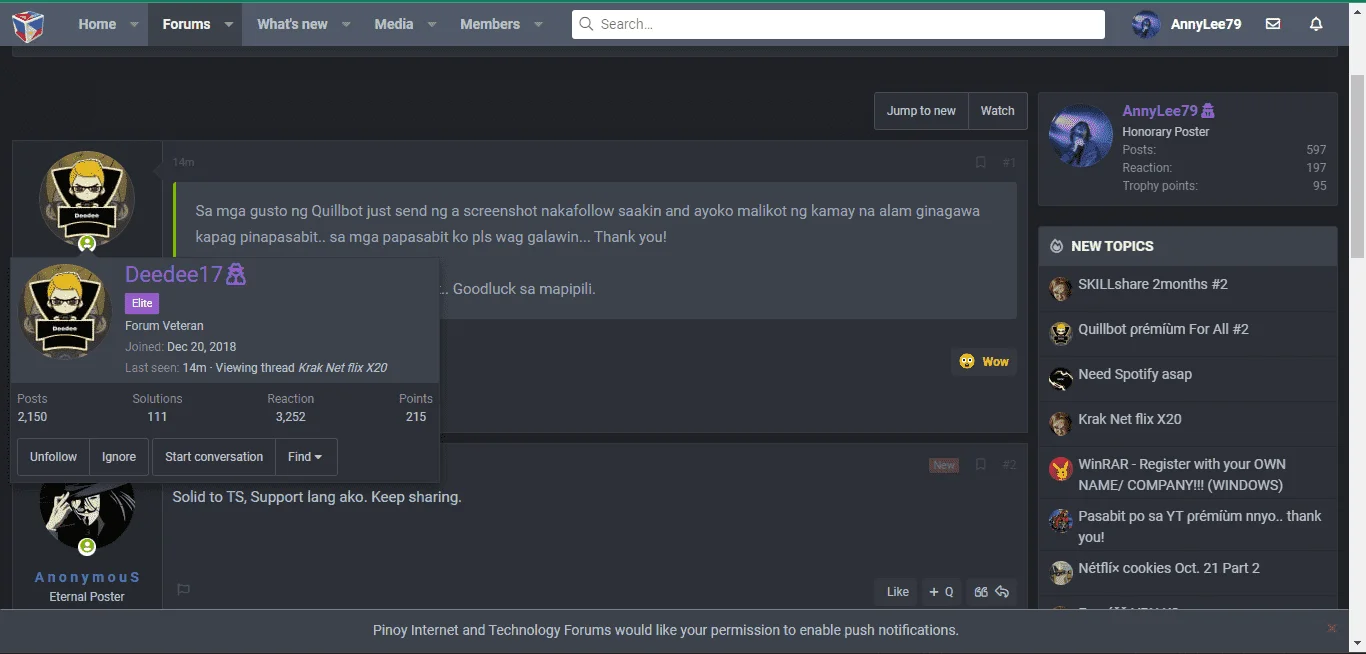Click the flame icon in the NEW TOPICS header
Screen dimensions: 1366x654
pos(1057,246)
